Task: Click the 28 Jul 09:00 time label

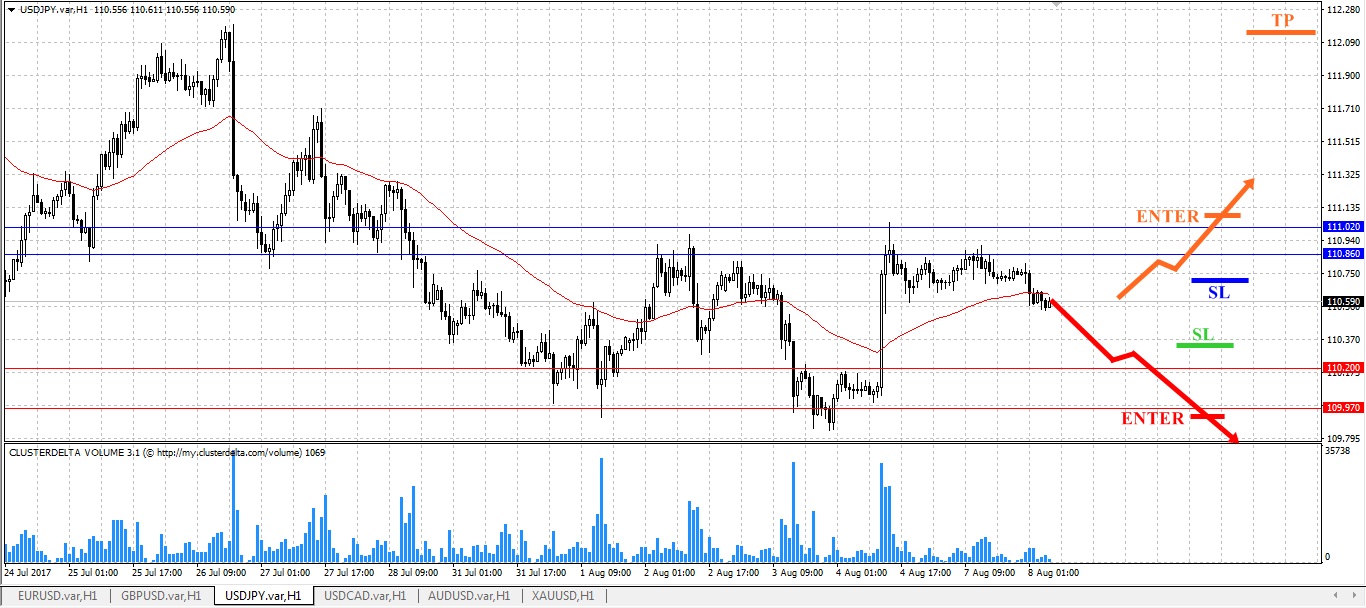Action: pyautogui.click(x=414, y=574)
